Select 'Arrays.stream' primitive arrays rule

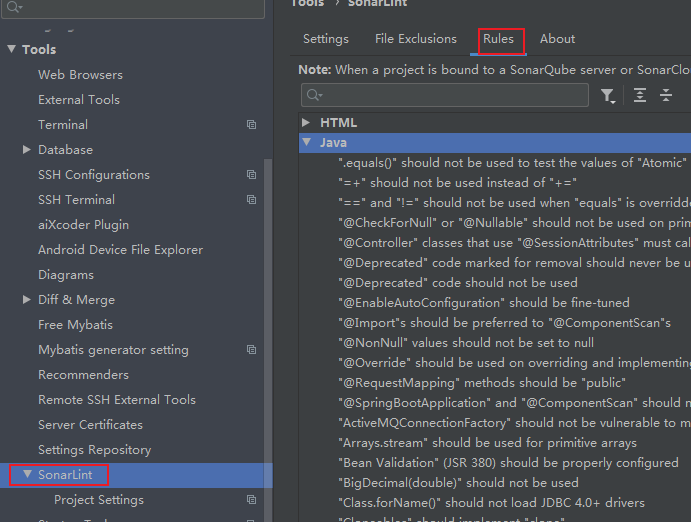click(x=487, y=443)
